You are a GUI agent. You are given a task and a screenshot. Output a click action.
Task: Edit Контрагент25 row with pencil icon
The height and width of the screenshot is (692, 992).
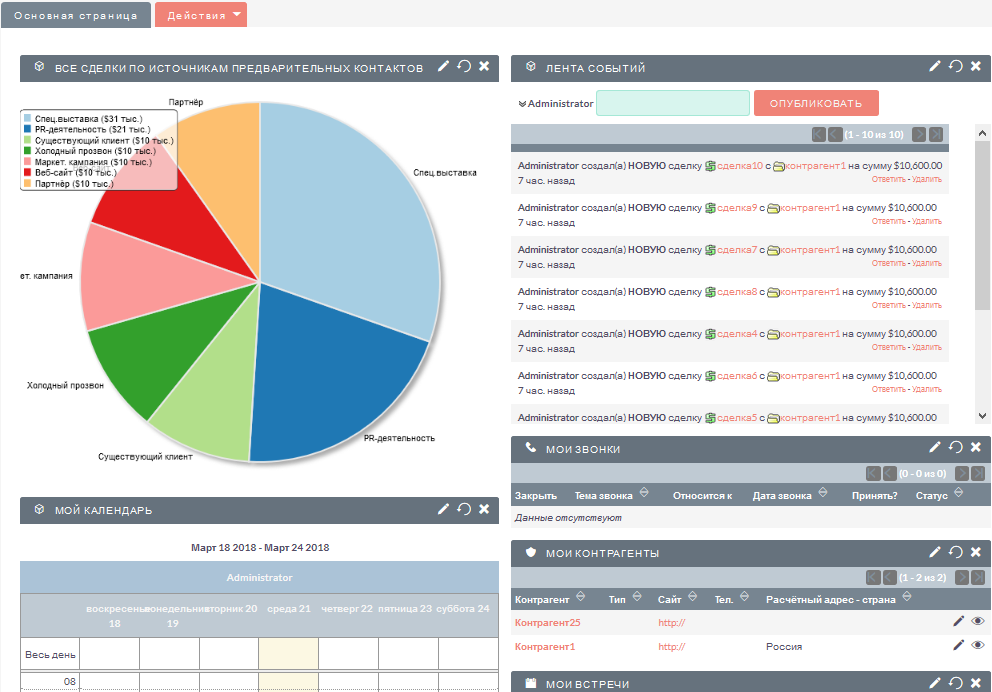coord(958,621)
